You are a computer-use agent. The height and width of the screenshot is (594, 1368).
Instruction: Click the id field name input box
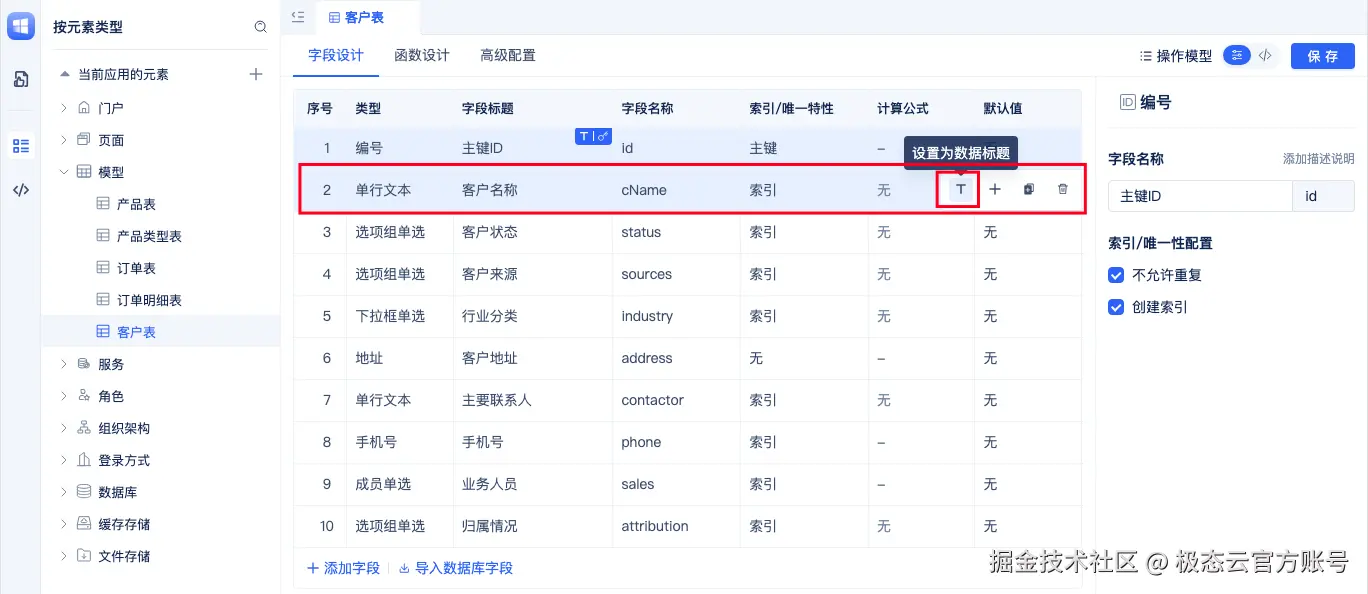pyautogui.click(x=1324, y=196)
